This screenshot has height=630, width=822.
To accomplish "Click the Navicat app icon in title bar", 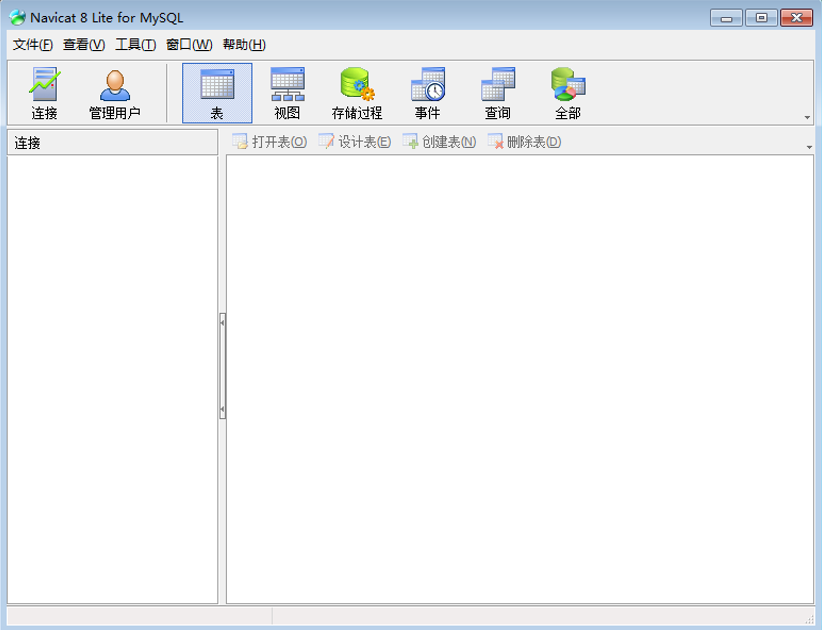I will click(17, 17).
